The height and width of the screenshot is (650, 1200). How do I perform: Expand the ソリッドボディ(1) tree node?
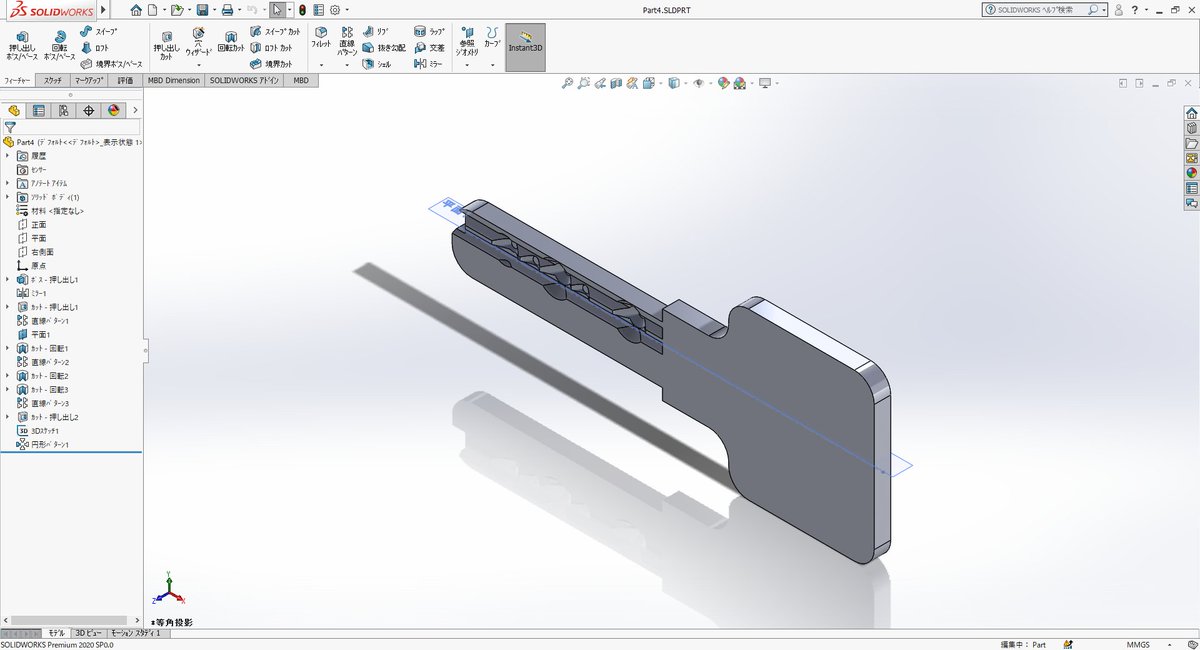point(8,197)
